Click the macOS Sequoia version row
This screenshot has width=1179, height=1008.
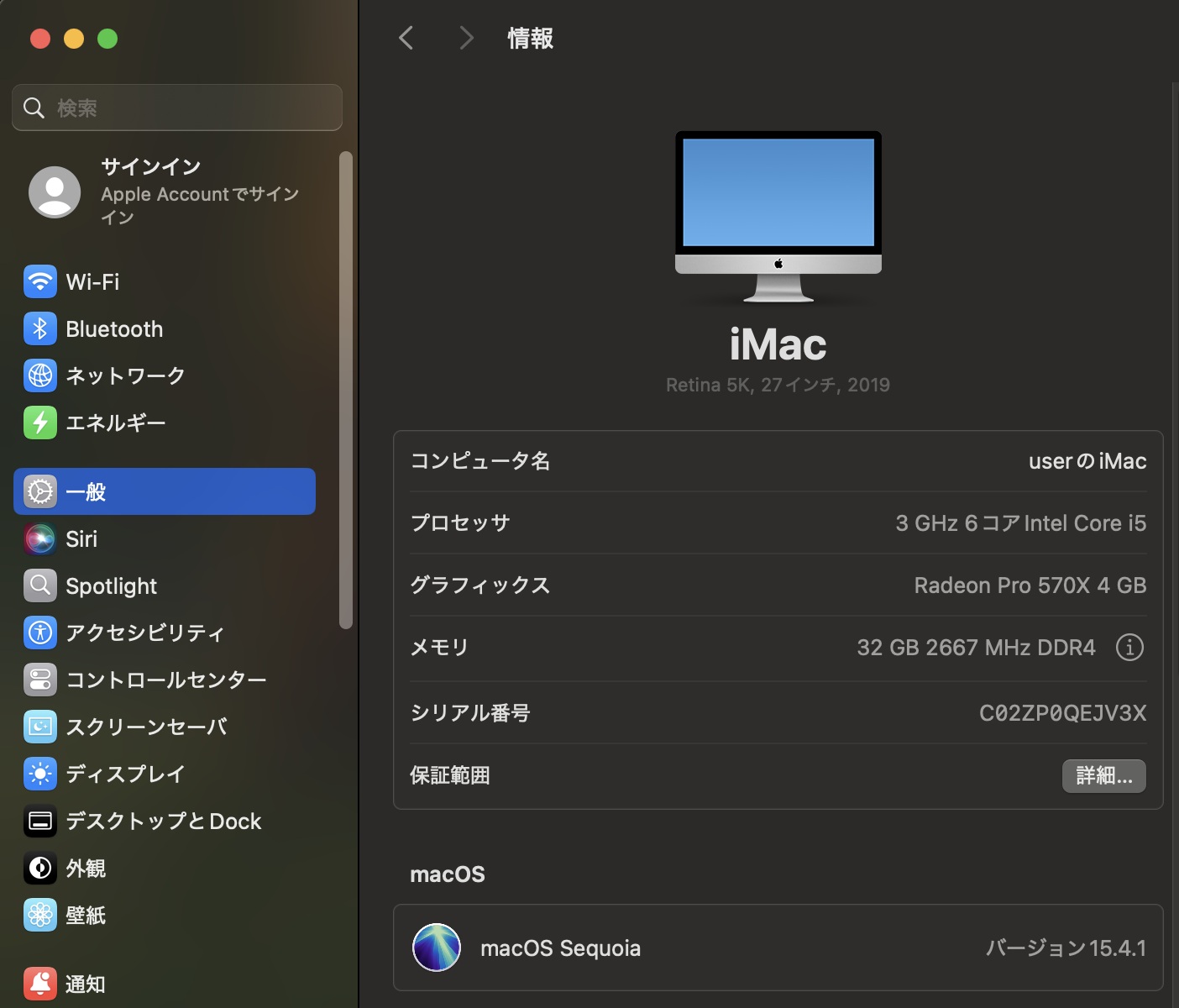pyautogui.click(x=778, y=948)
